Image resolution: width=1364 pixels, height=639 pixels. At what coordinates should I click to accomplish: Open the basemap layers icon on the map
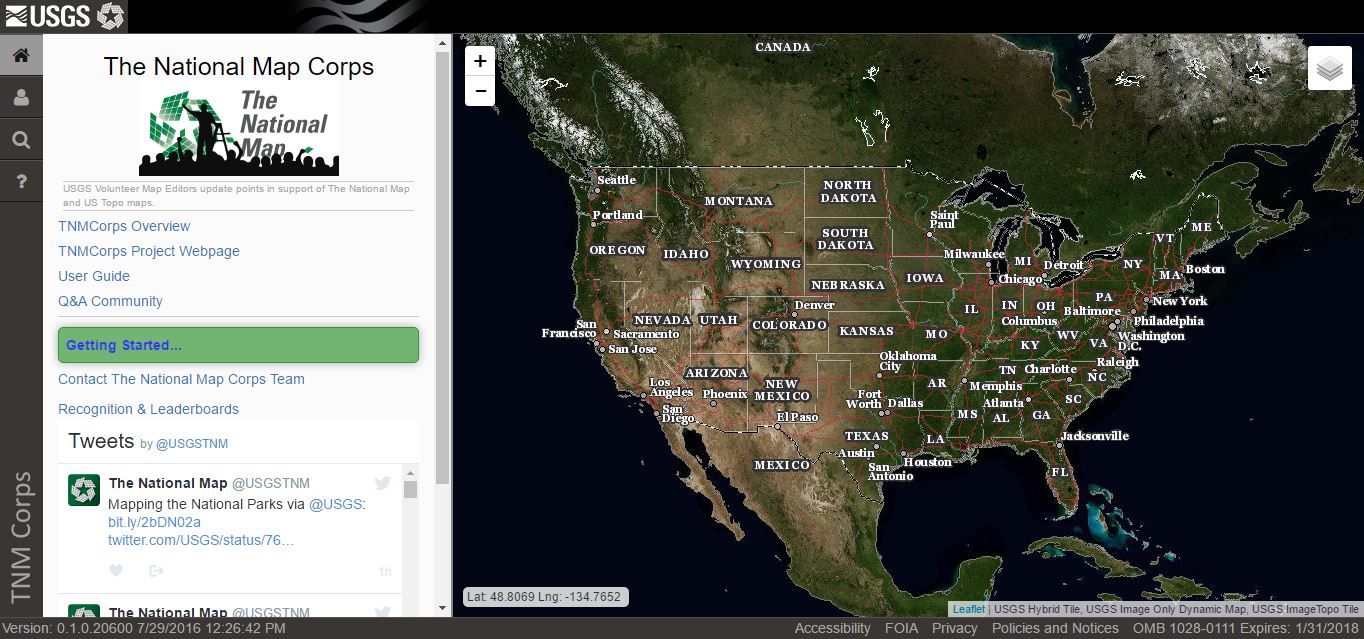click(1329, 68)
